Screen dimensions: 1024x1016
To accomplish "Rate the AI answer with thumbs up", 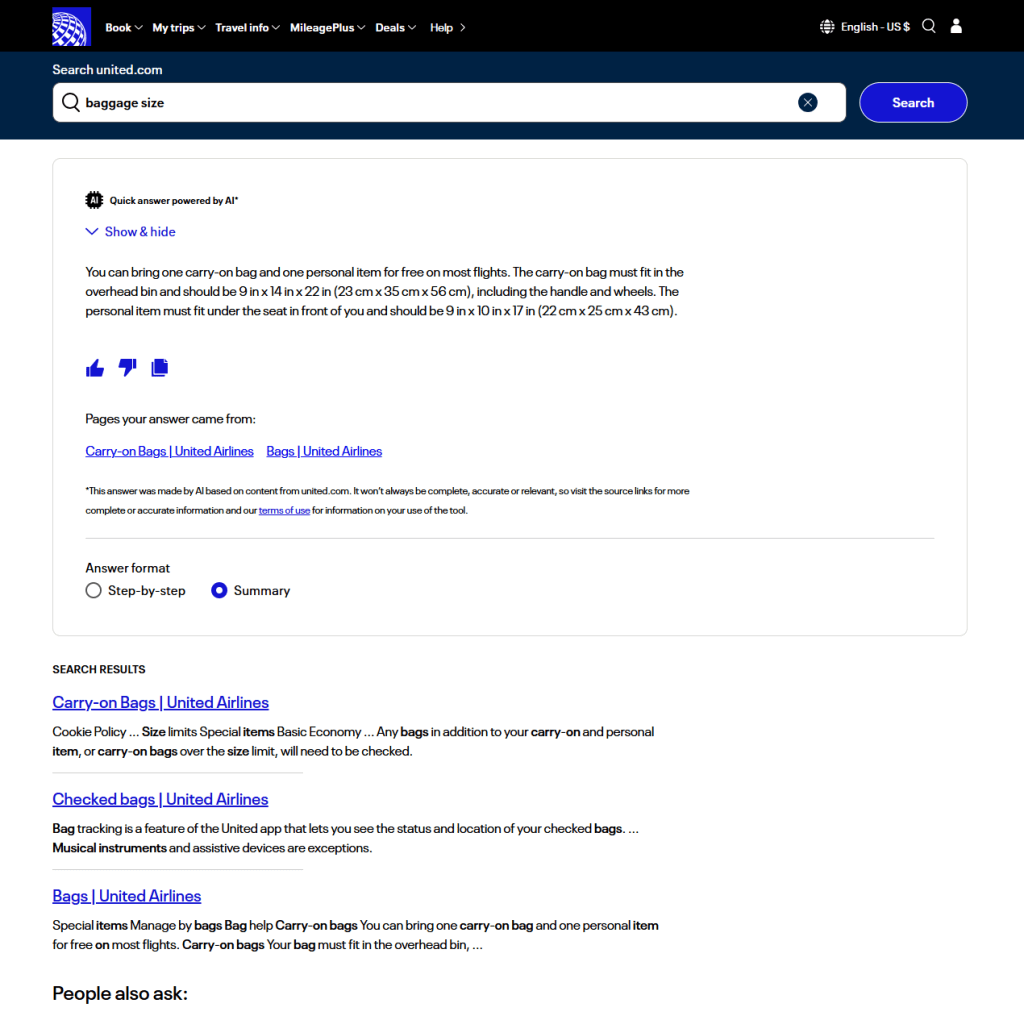I will point(94,367).
